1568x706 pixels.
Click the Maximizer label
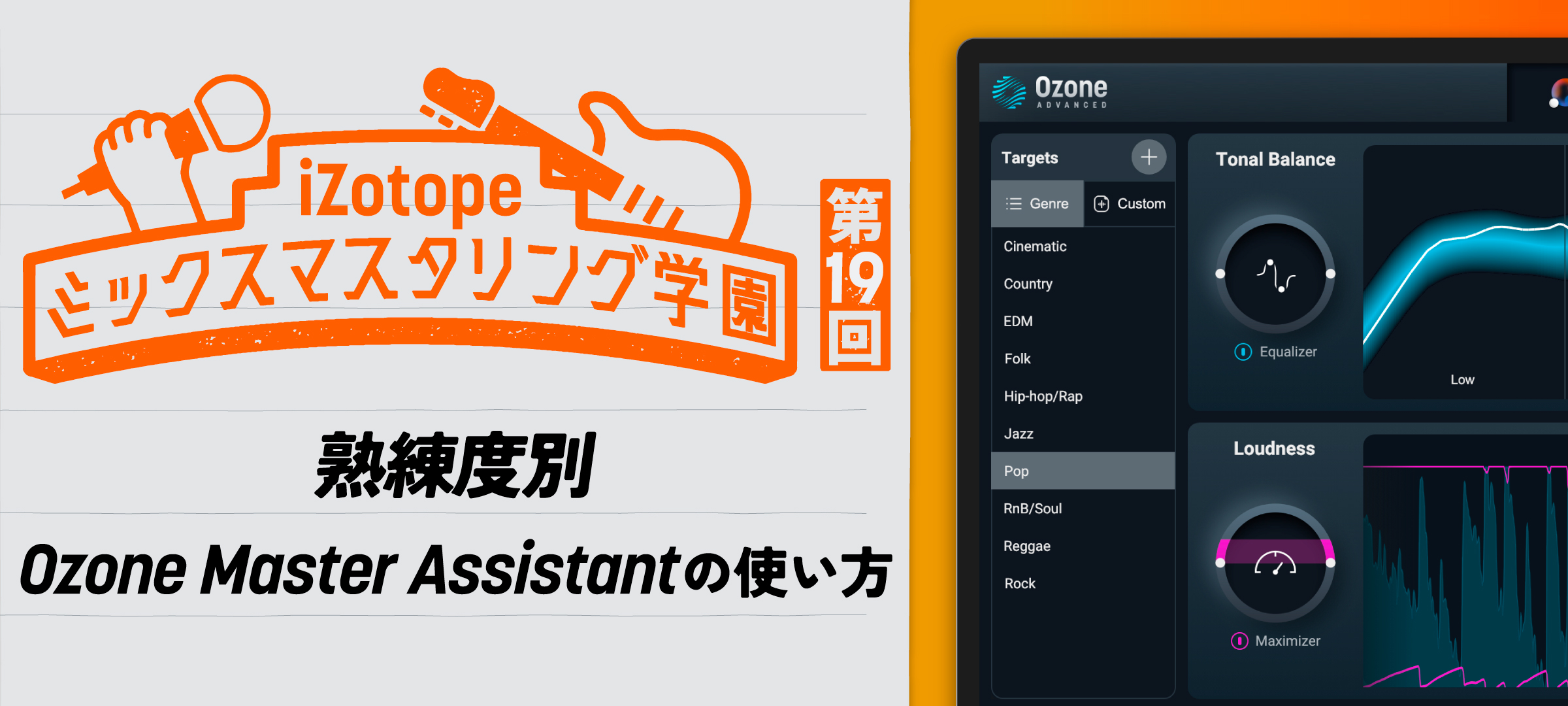pyautogui.click(x=1288, y=641)
